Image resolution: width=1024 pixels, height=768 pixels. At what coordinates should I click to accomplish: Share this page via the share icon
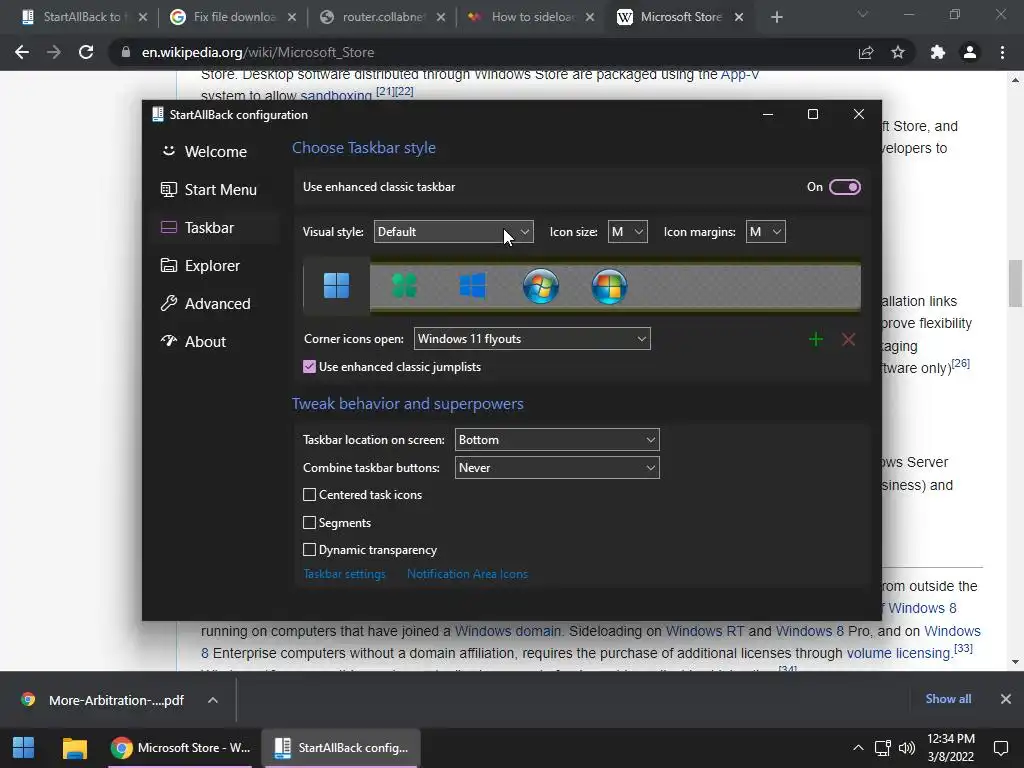point(866,52)
